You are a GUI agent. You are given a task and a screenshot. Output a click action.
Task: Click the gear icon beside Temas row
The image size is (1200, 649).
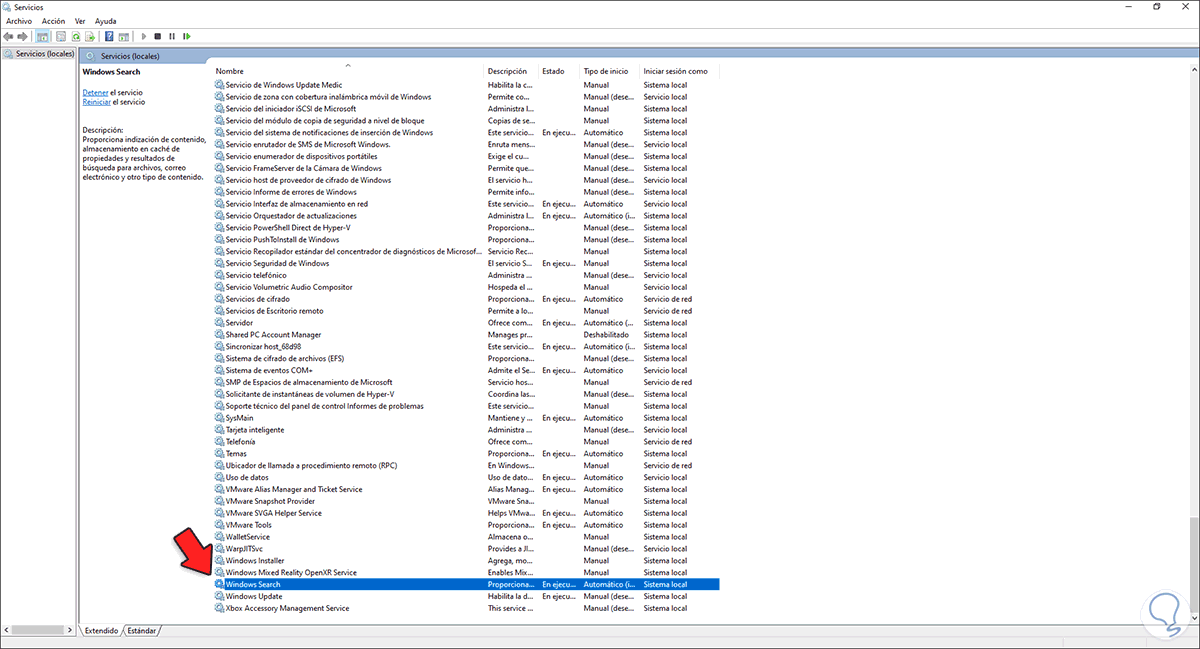(x=220, y=453)
